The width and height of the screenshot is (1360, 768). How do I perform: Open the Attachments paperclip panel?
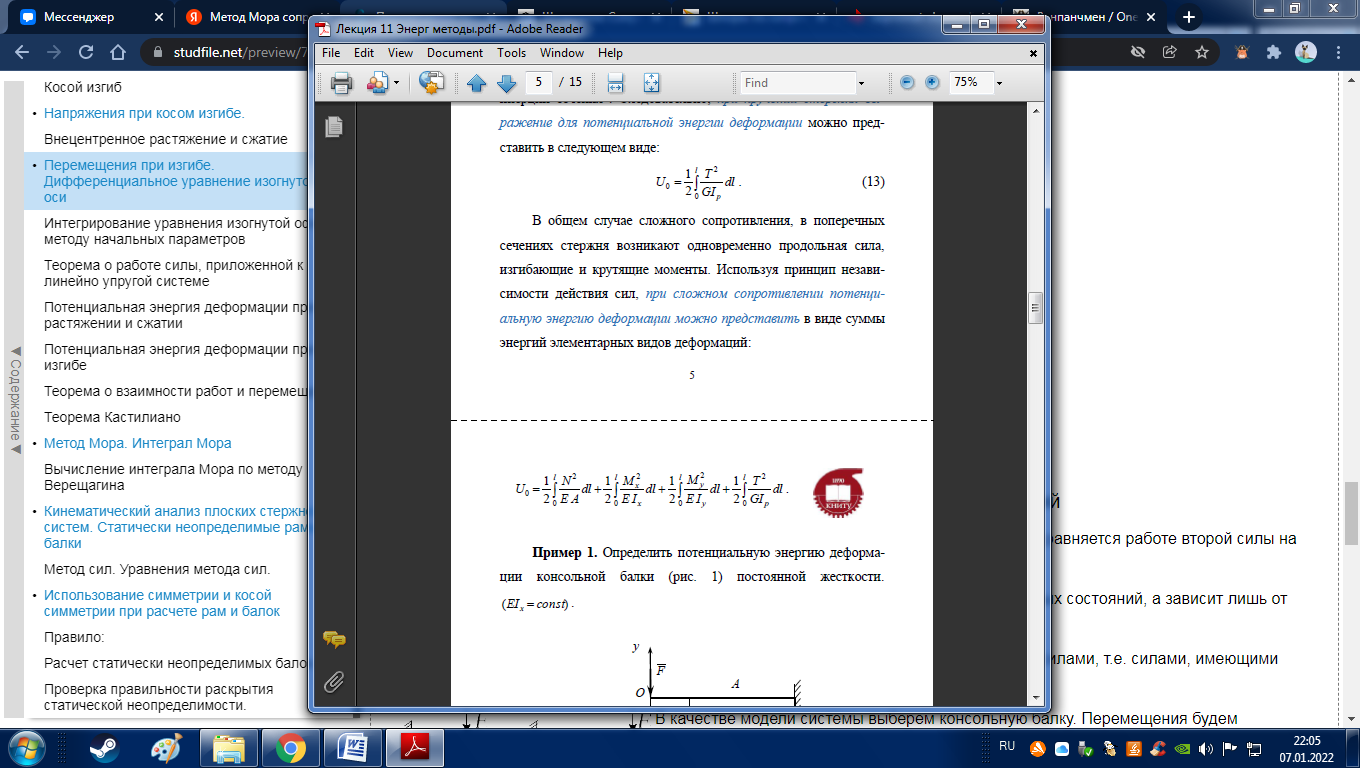(x=334, y=682)
